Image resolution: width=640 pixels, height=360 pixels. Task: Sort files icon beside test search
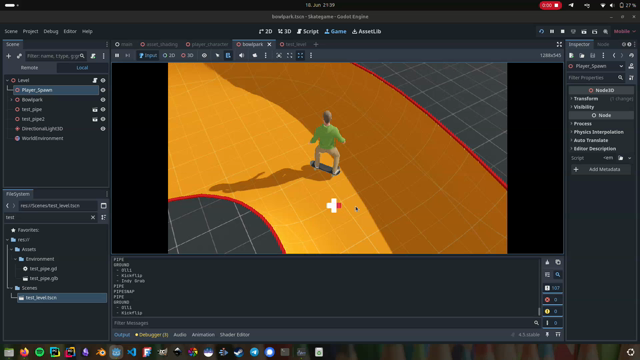[x=104, y=218]
